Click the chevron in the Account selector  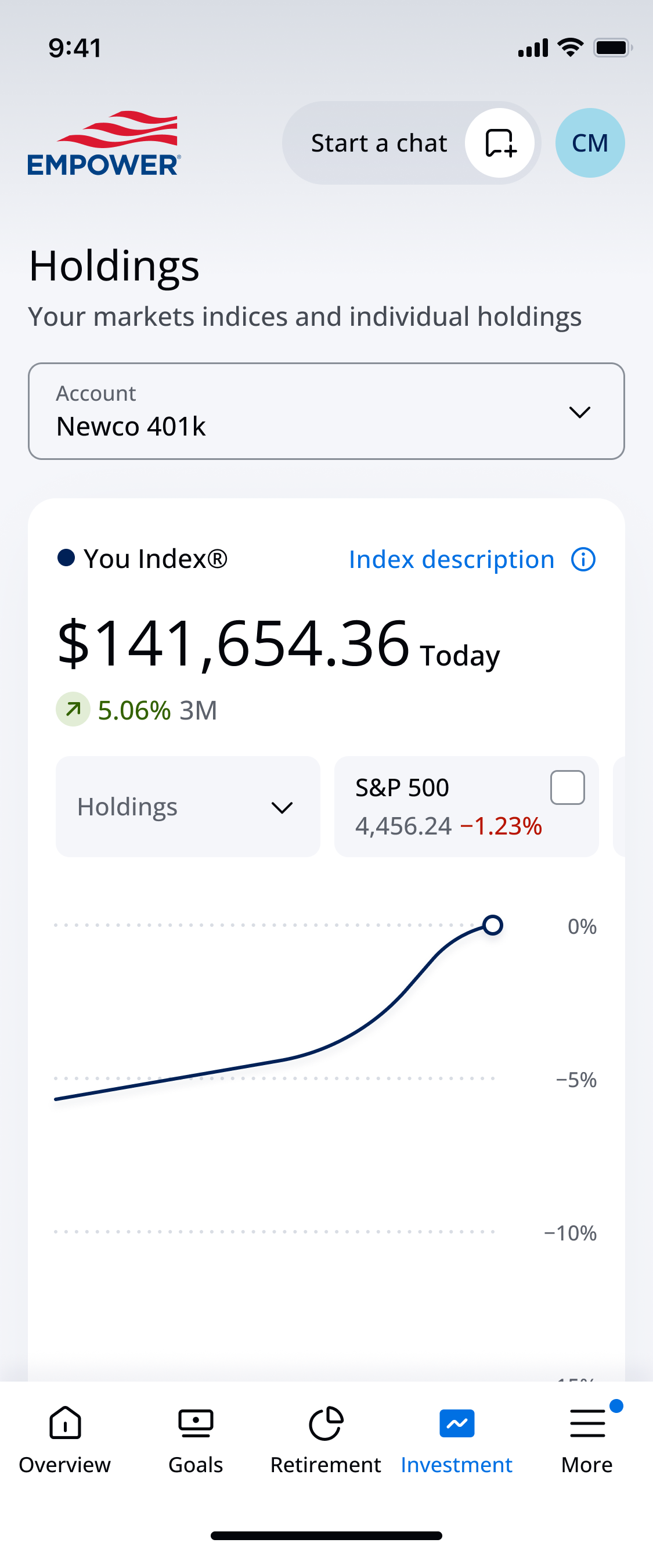coord(579,412)
